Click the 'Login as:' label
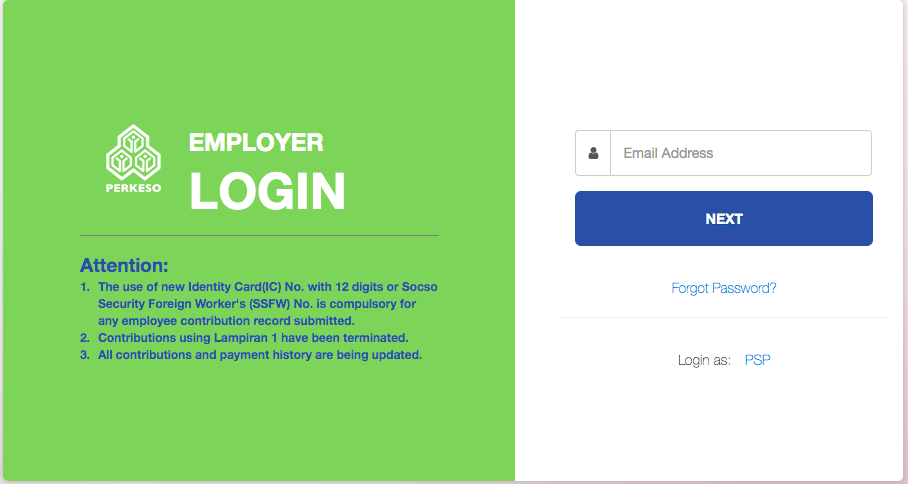Image resolution: width=908 pixels, height=484 pixels. coord(704,360)
